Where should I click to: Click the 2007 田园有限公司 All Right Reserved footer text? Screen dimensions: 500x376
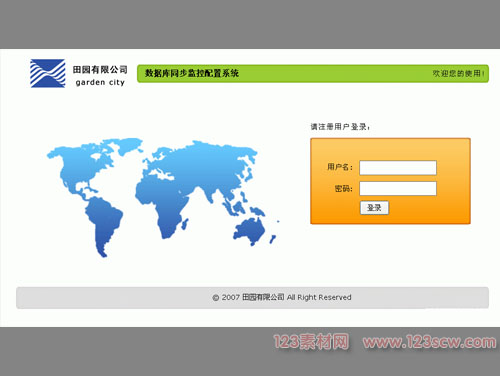point(282,297)
